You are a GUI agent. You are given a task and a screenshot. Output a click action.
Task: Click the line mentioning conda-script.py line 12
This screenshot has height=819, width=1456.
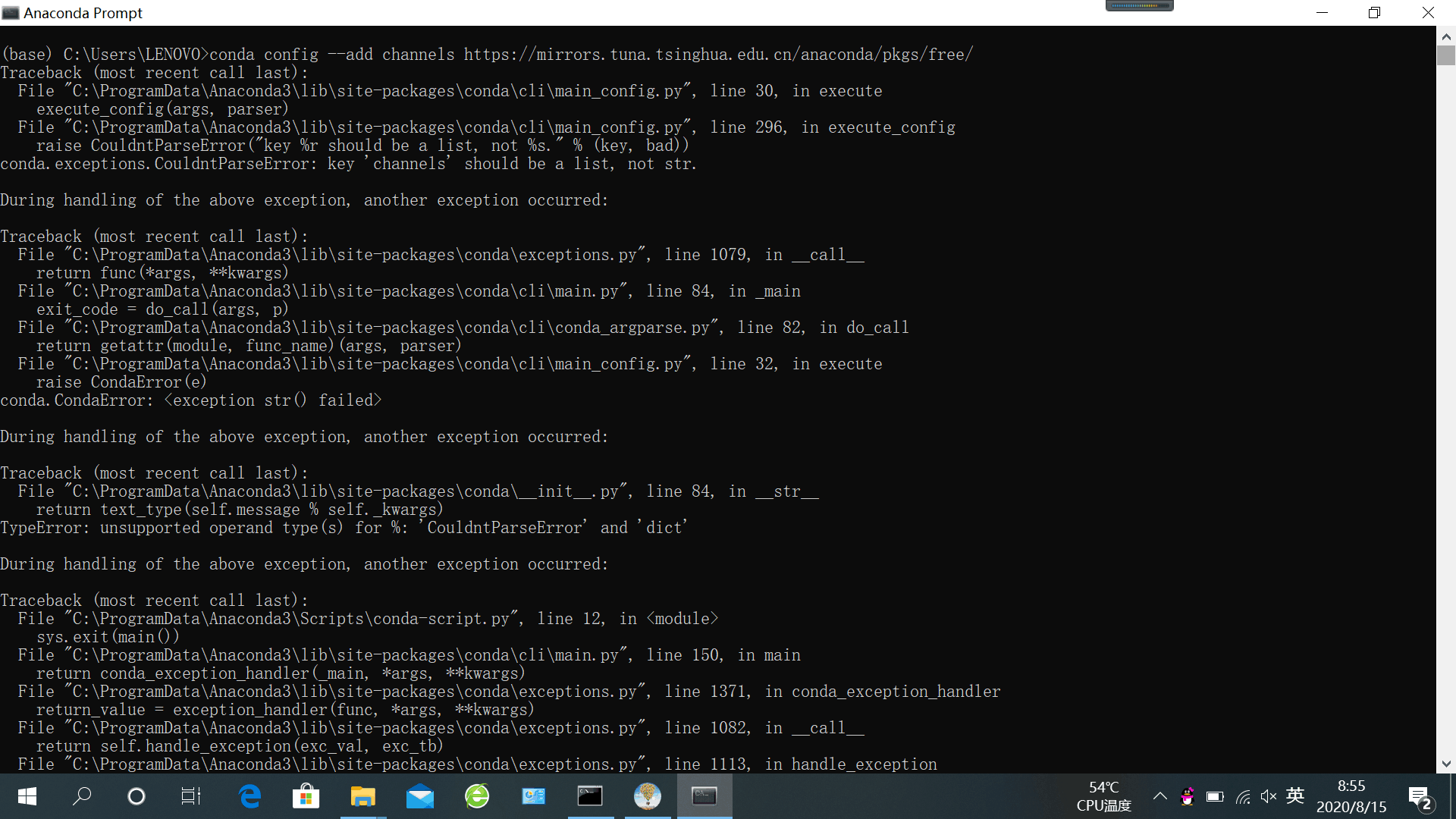(368, 619)
